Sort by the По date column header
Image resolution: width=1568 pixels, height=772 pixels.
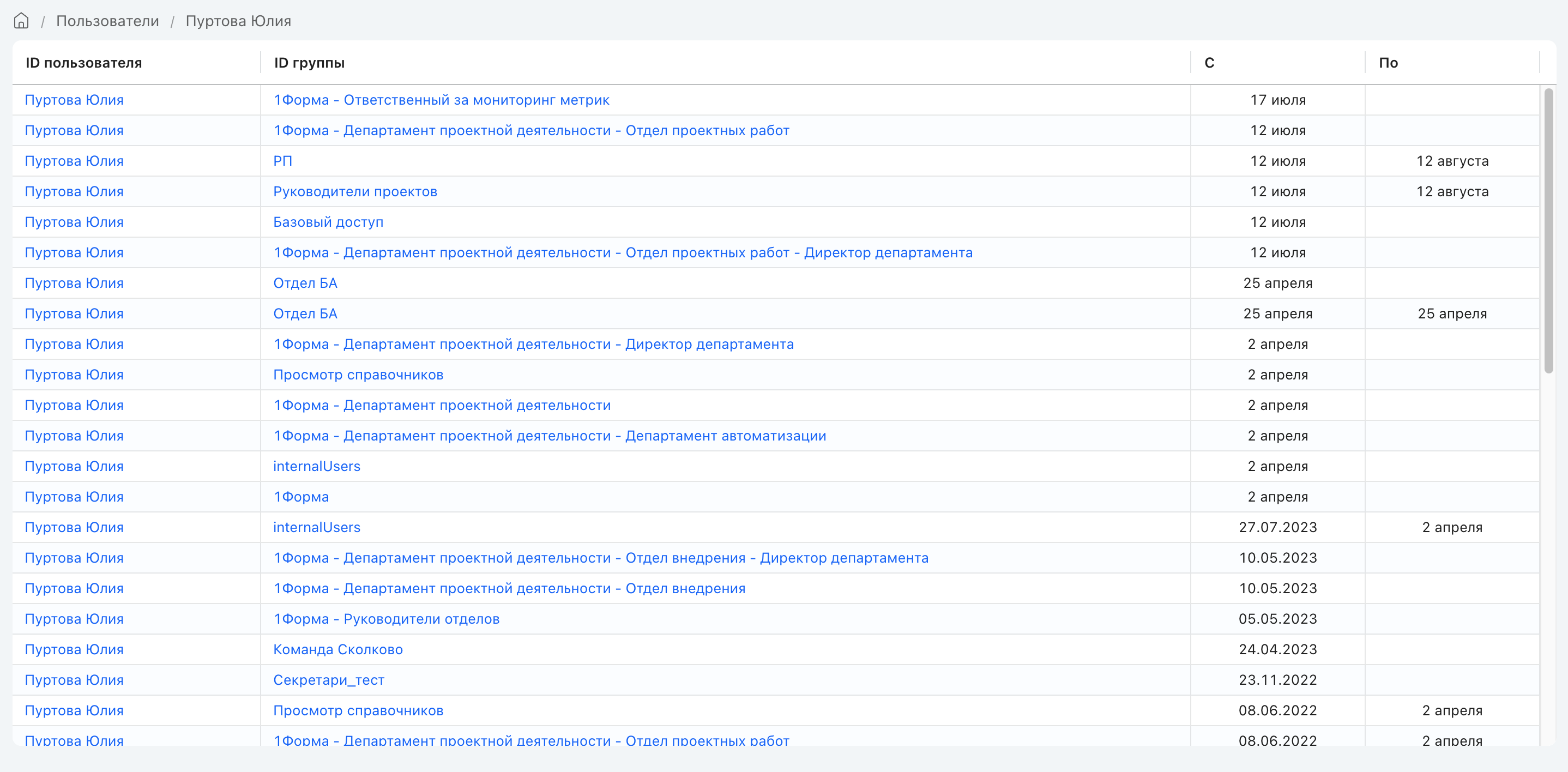(x=1389, y=63)
